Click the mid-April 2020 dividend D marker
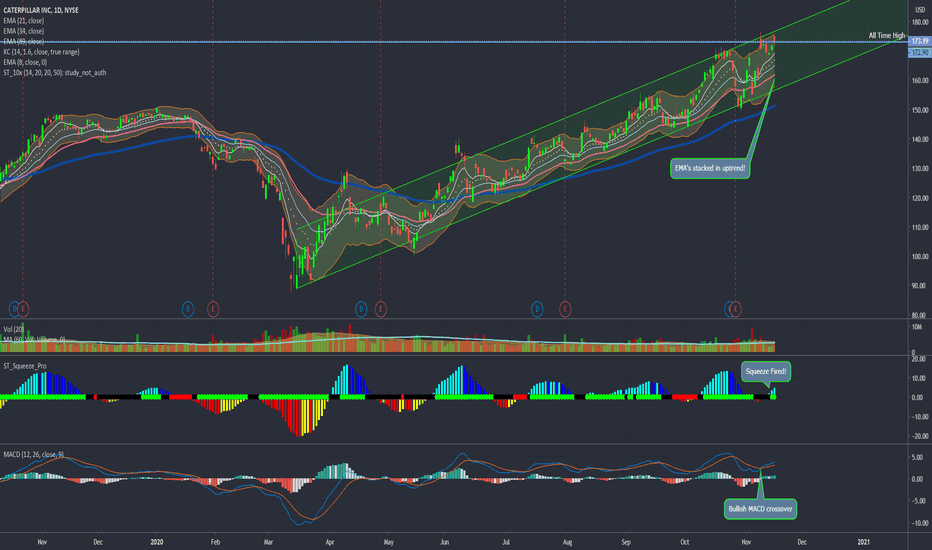The image size is (932, 550). pyautogui.click(x=361, y=309)
